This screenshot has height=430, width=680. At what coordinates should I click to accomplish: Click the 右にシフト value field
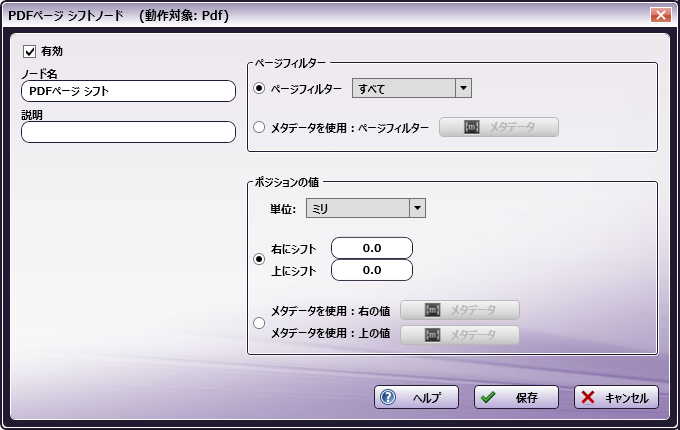coord(372,248)
